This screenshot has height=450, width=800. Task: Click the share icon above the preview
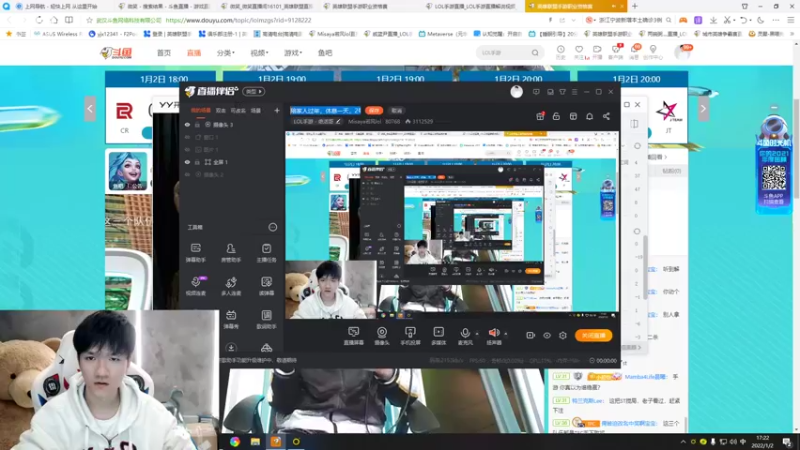coord(606,116)
